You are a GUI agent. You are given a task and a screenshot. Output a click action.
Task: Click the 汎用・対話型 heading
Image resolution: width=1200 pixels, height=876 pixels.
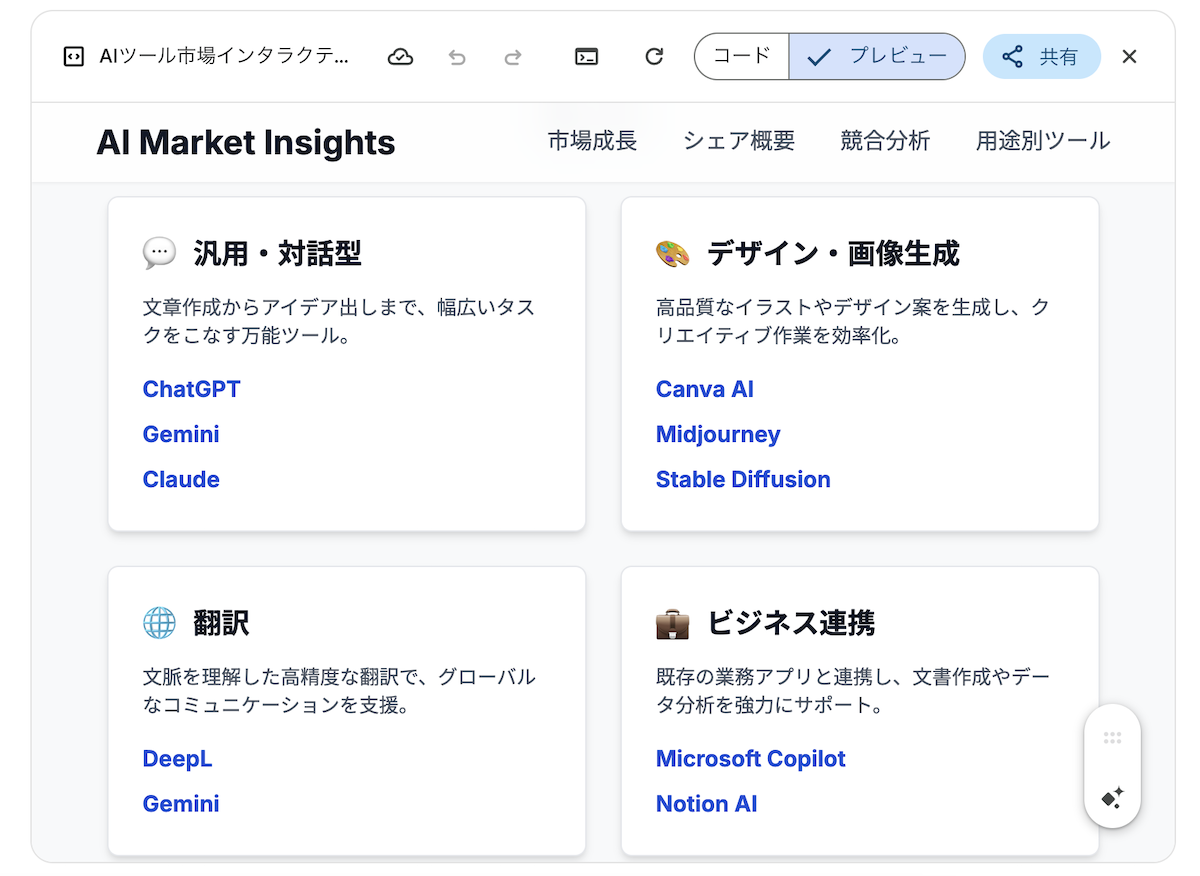[277, 254]
